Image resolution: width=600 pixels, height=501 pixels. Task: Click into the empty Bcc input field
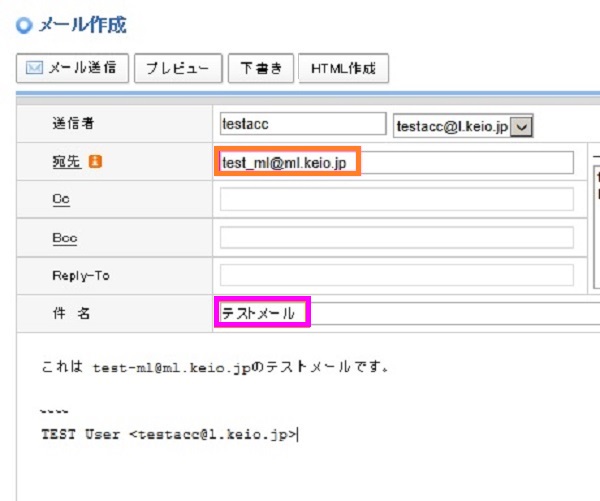pos(396,238)
